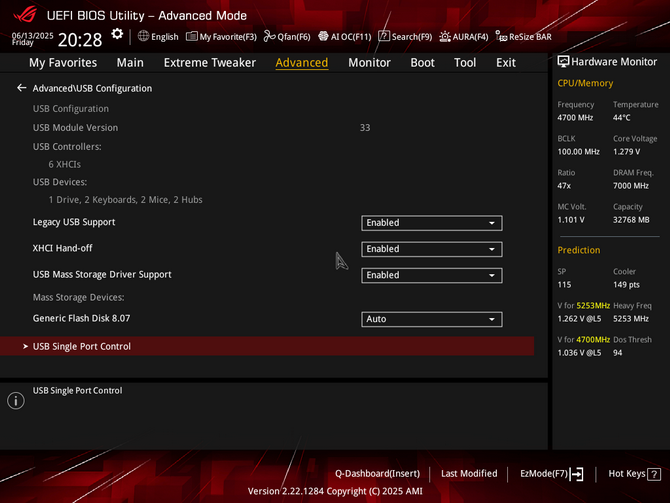Open Generic Flash Disk 8.07 dropdown

pos(432,319)
